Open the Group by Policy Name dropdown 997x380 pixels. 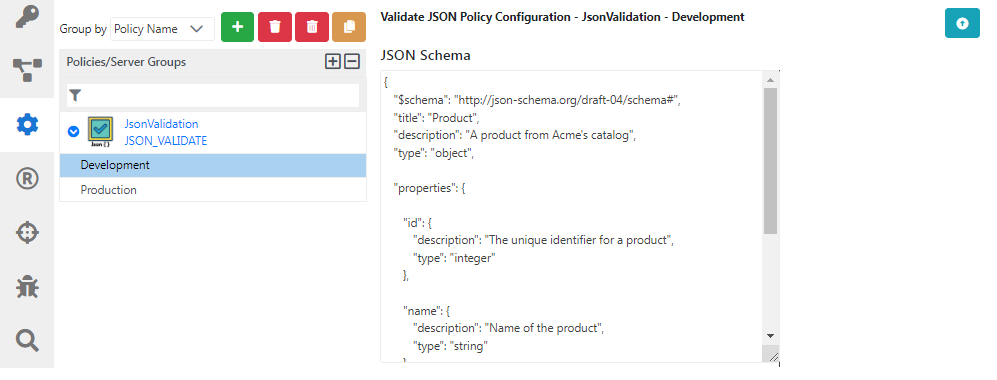(x=162, y=29)
